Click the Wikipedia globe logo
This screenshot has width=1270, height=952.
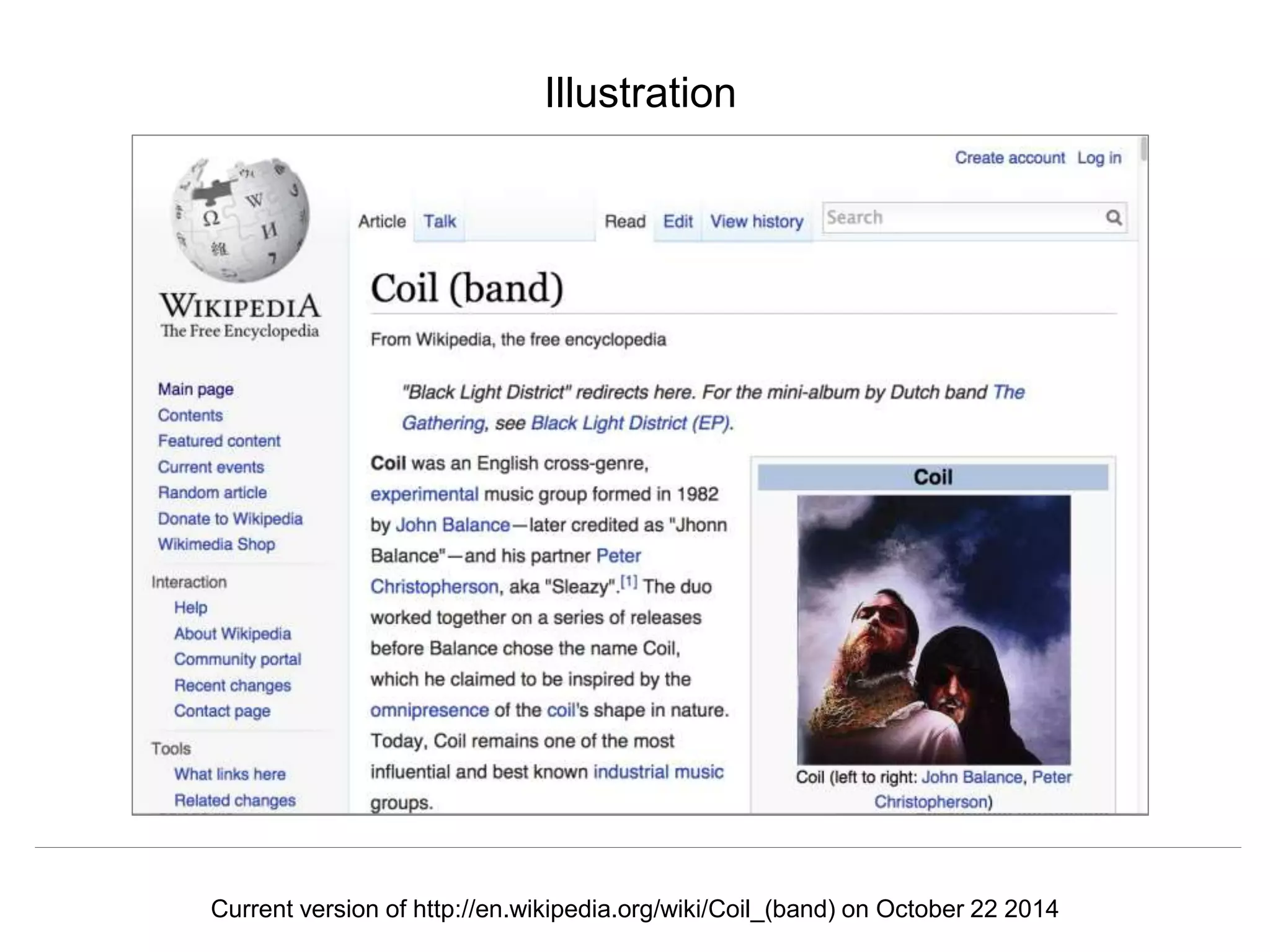click(240, 221)
